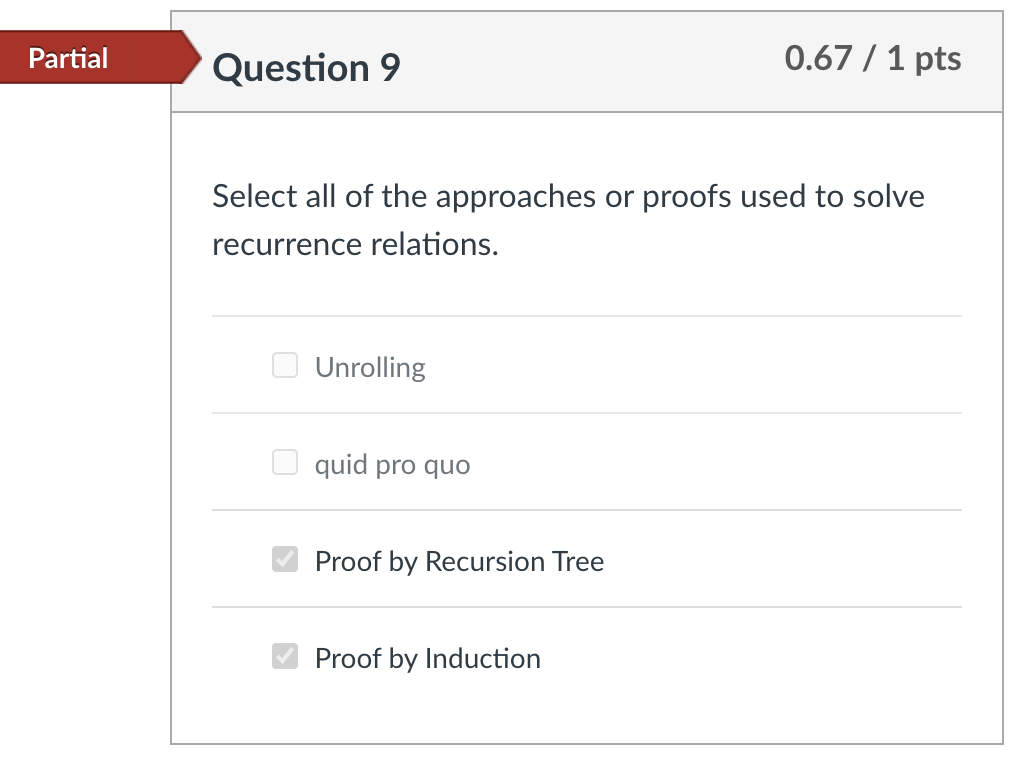Toggle the first answer option's checkbox
Image resolution: width=1024 pixels, height=776 pixels.
pos(284,365)
